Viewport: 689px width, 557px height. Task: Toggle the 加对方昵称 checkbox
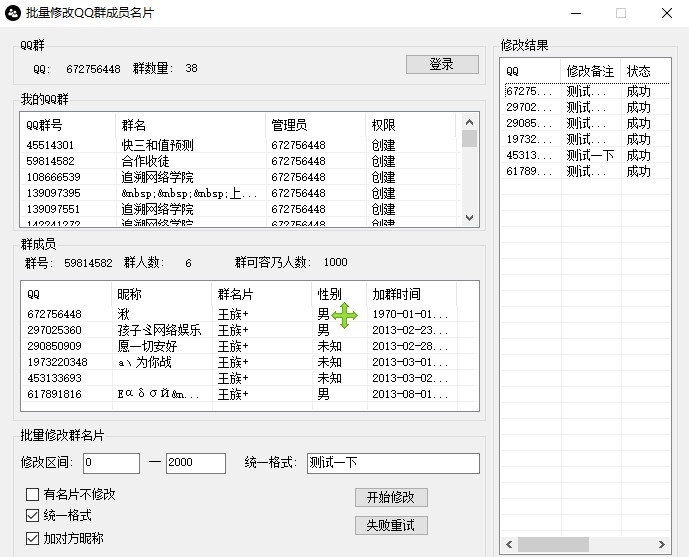33,538
